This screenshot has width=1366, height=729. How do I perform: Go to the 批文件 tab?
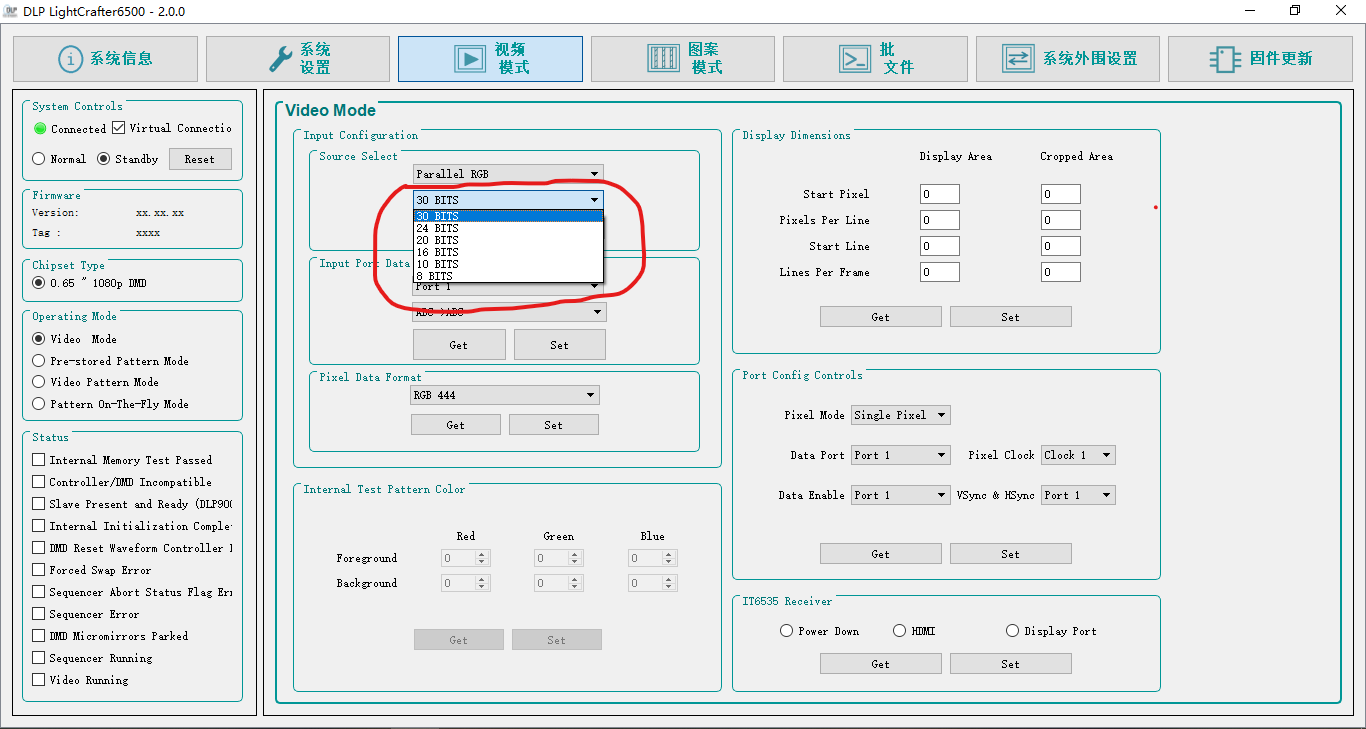pos(875,59)
